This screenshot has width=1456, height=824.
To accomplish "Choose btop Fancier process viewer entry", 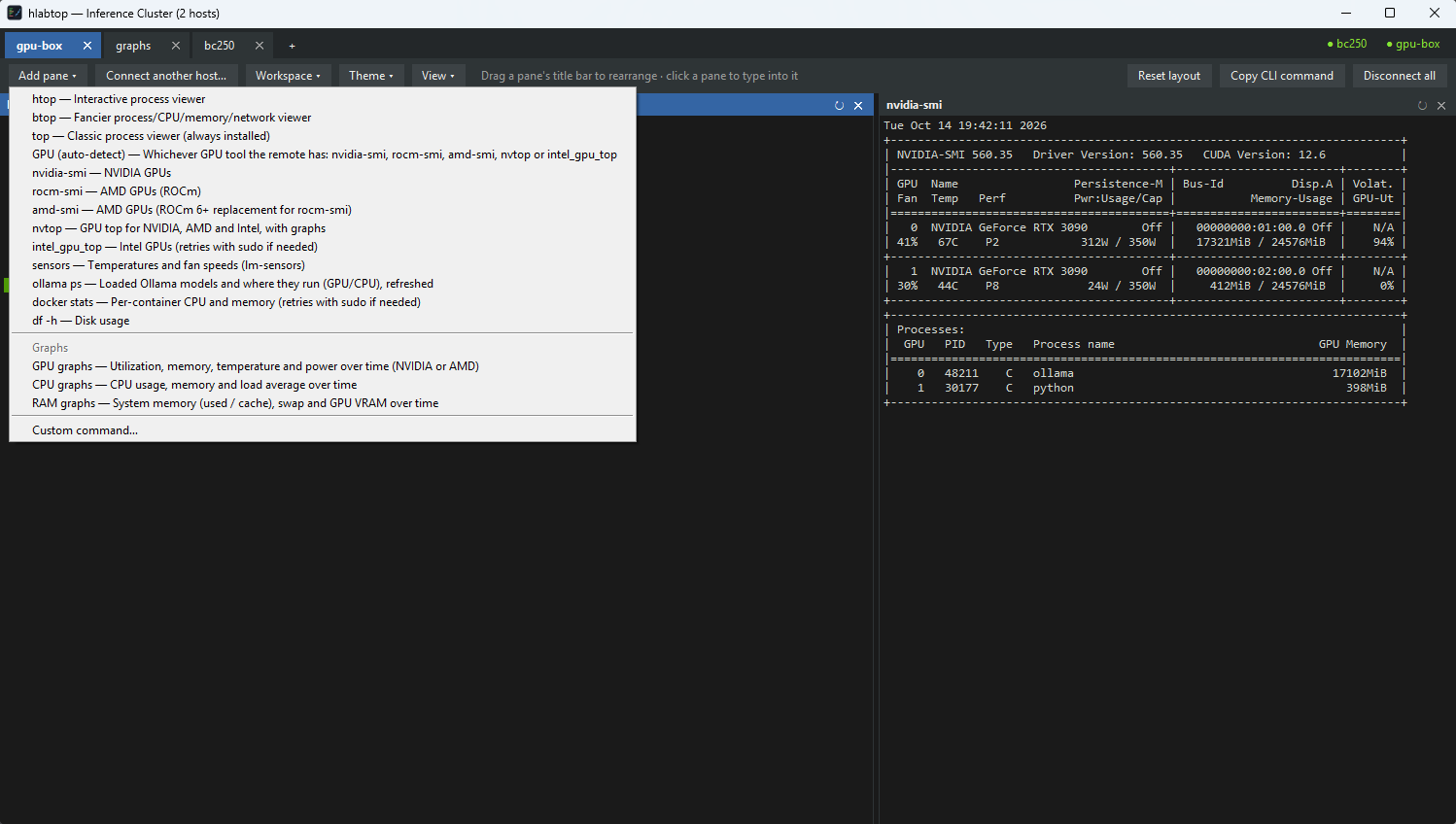I will 323,118.
